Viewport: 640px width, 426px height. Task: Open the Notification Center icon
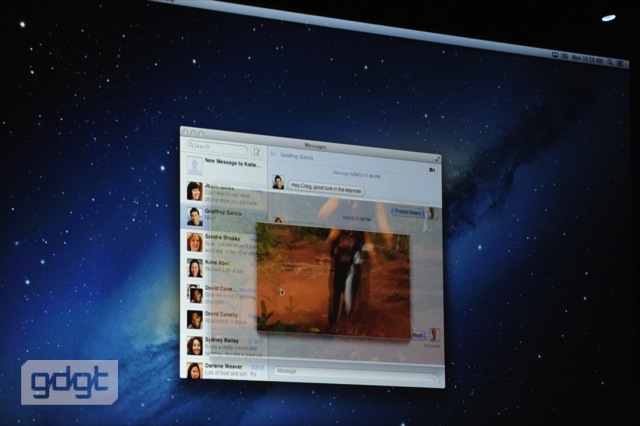pos(620,63)
